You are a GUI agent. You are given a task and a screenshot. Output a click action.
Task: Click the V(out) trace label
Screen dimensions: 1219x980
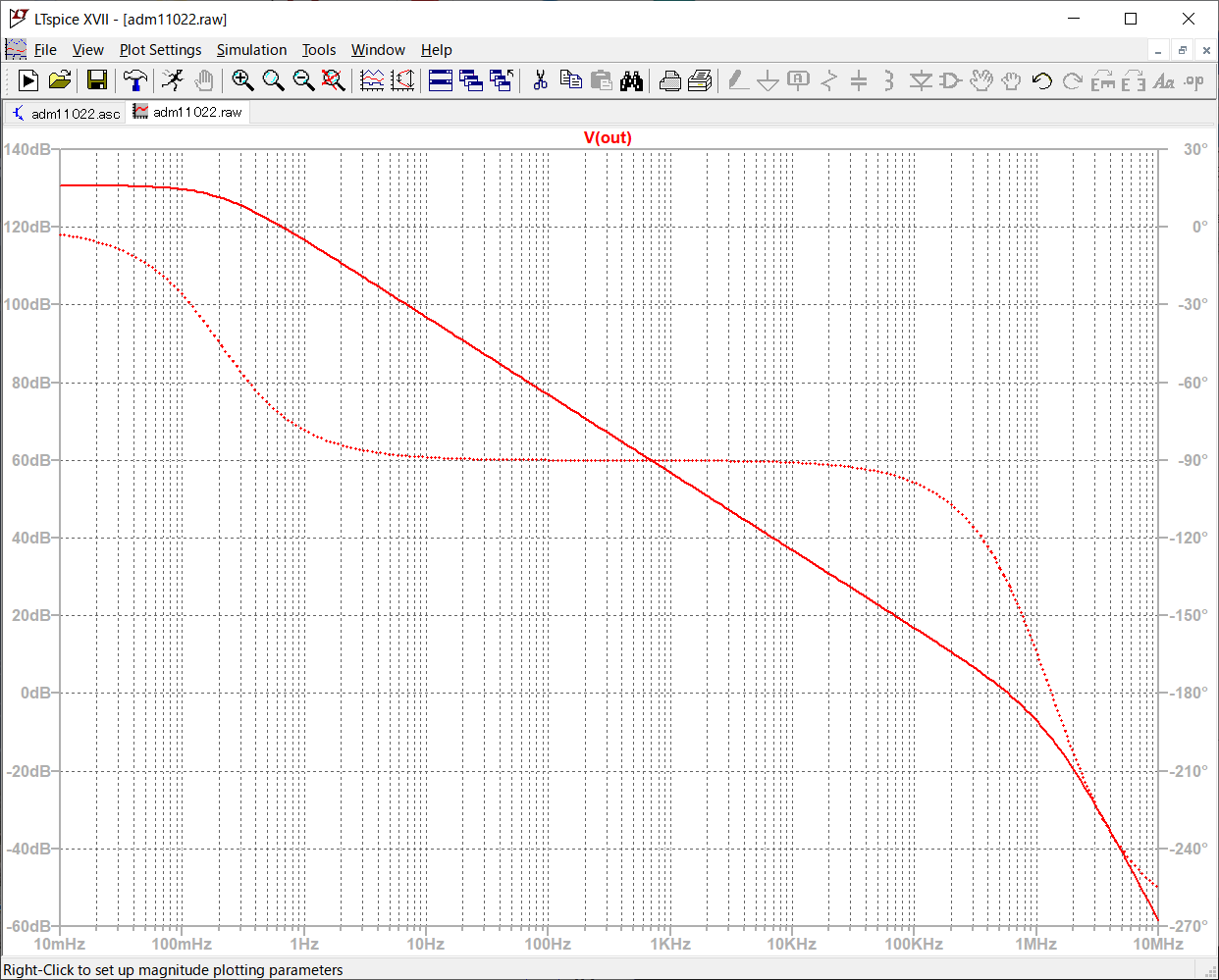coord(608,137)
